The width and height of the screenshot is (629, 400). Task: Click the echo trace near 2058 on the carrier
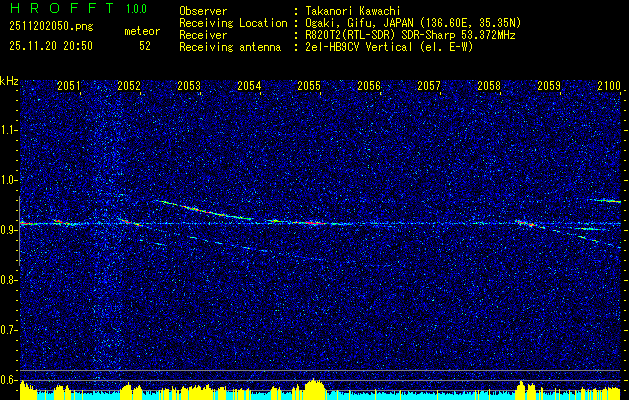pyautogui.click(x=530, y=224)
